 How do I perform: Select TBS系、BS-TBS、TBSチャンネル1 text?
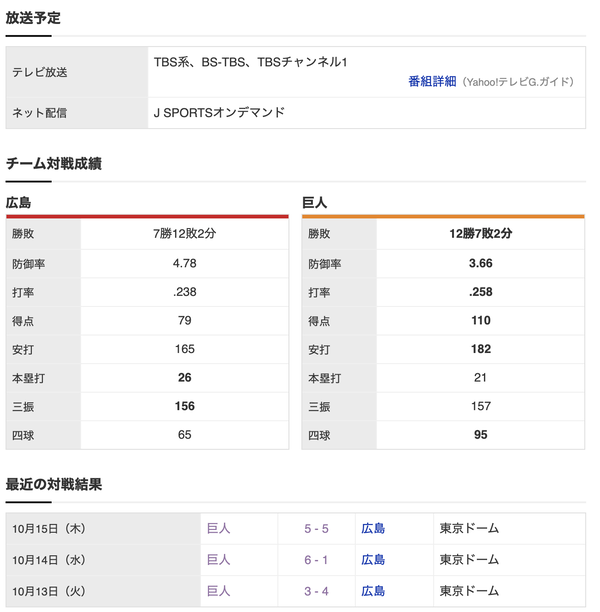coord(250,62)
